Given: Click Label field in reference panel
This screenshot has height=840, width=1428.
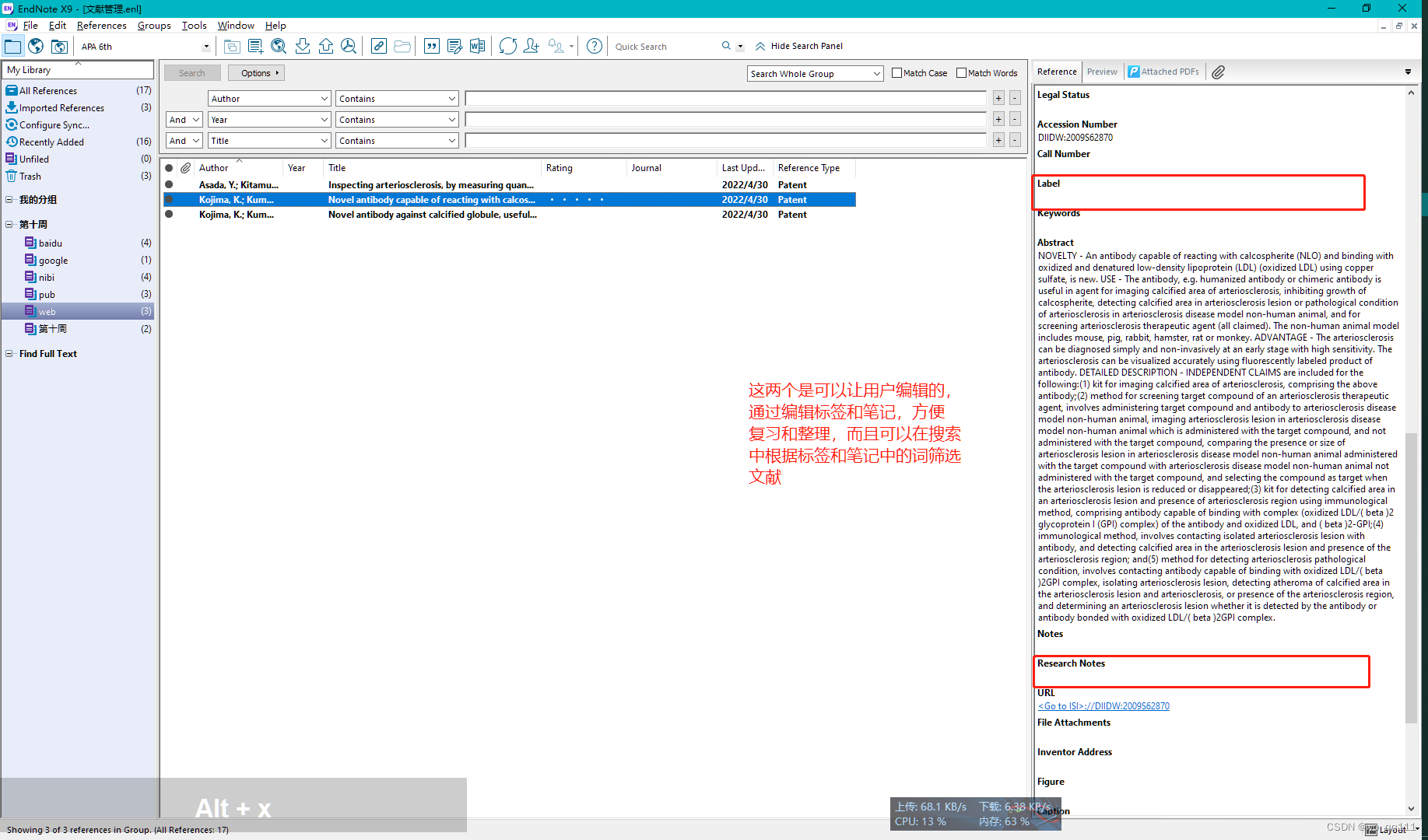Looking at the screenshot, I should click(1198, 192).
